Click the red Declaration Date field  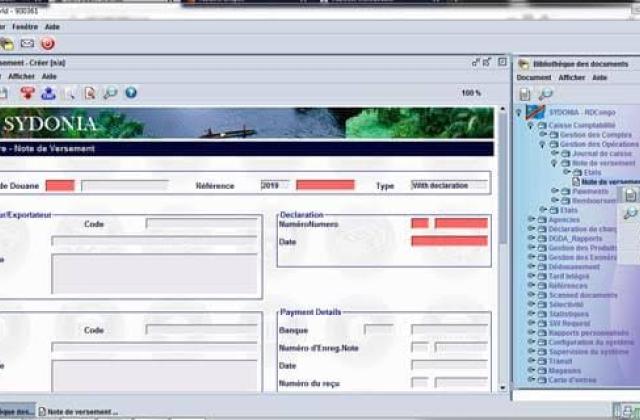point(449,241)
